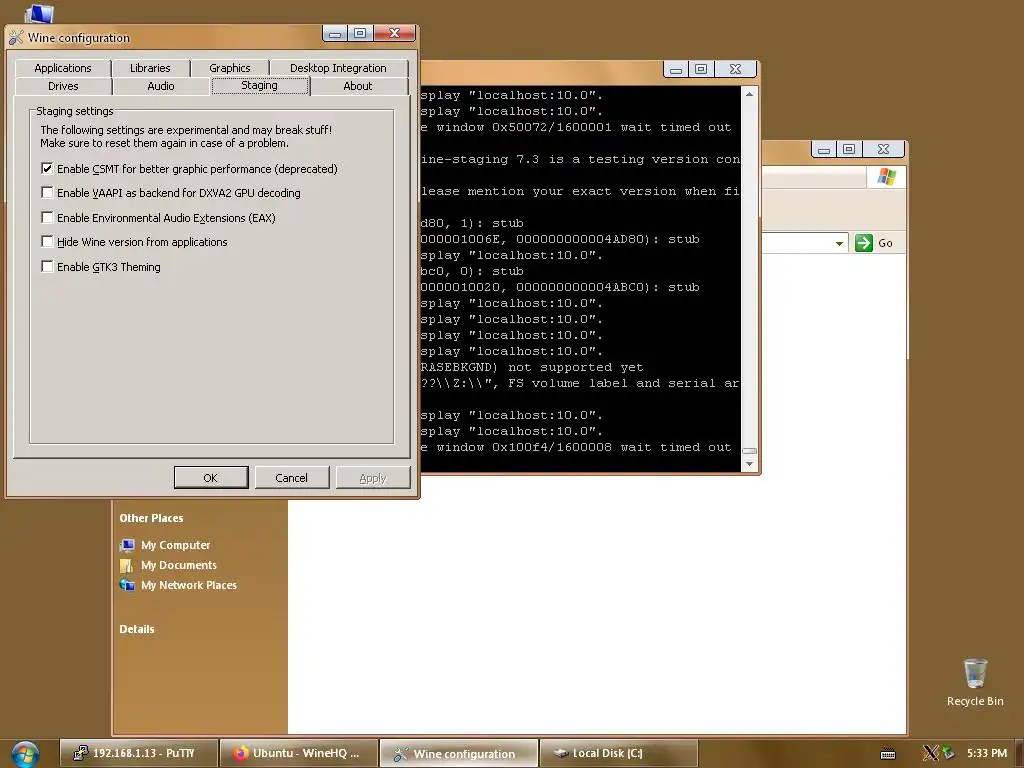Click the Windows flag logo in explorer
The height and width of the screenshot is (768, 1024).
point(886,176)
